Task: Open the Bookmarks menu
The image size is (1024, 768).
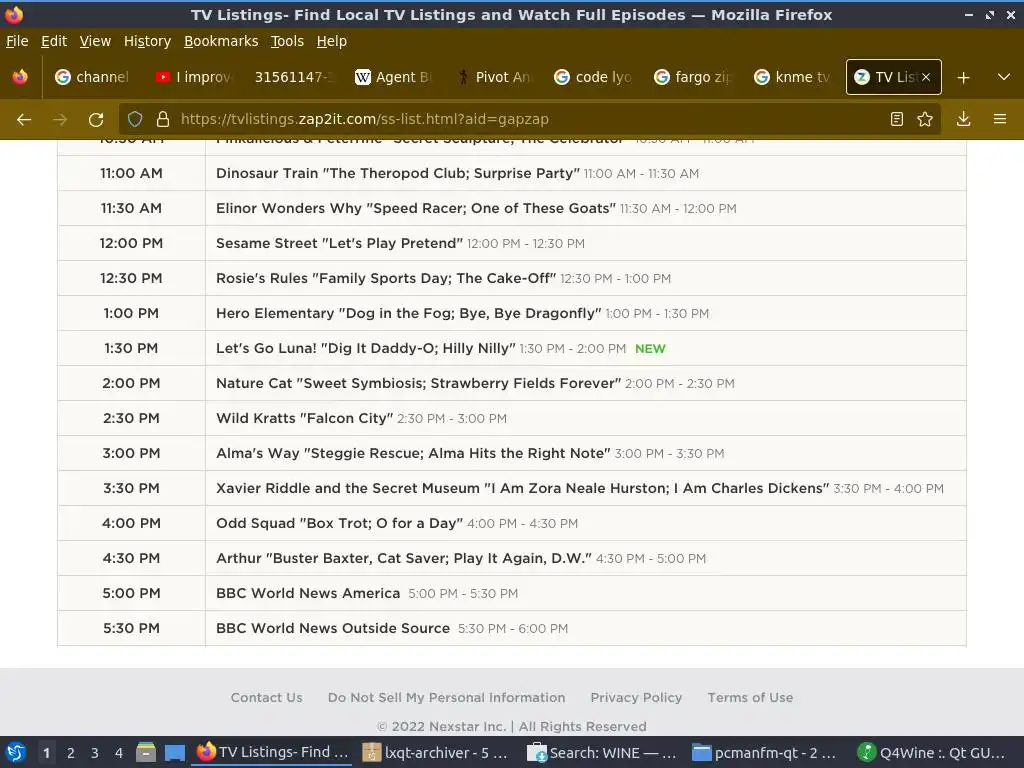Action: 221,41
